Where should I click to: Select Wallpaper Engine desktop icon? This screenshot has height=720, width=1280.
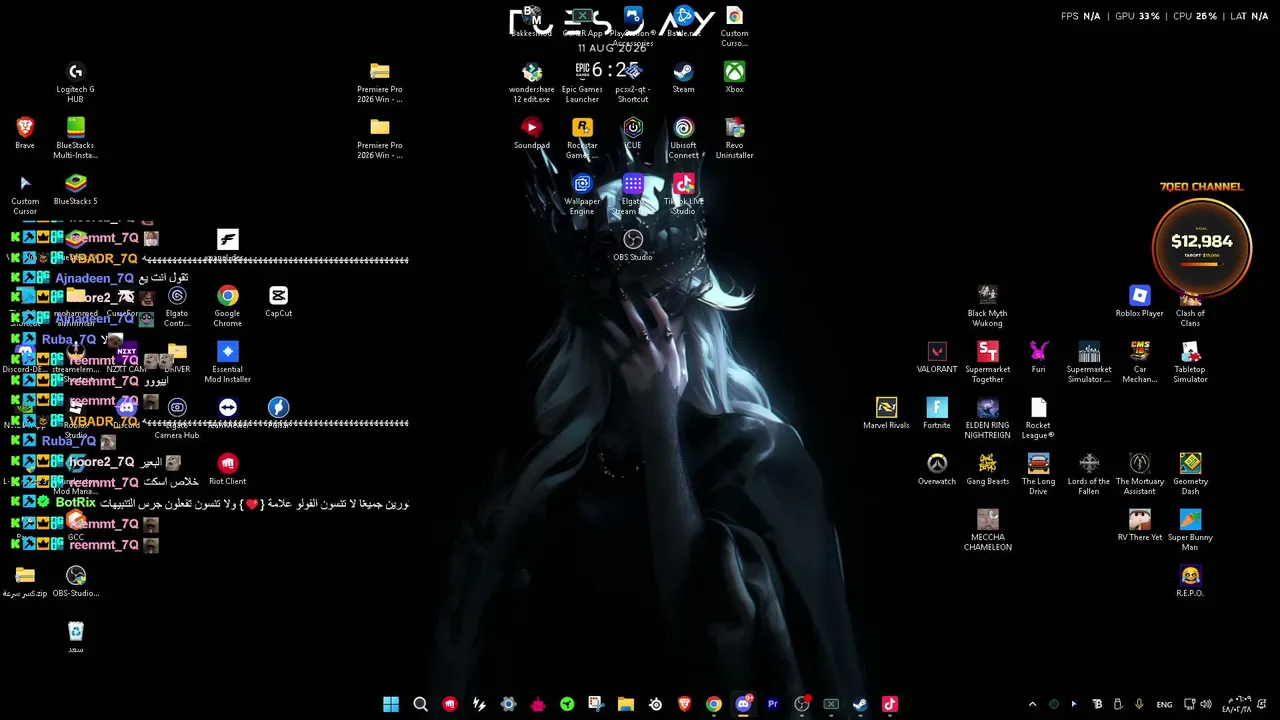(582, 194)
